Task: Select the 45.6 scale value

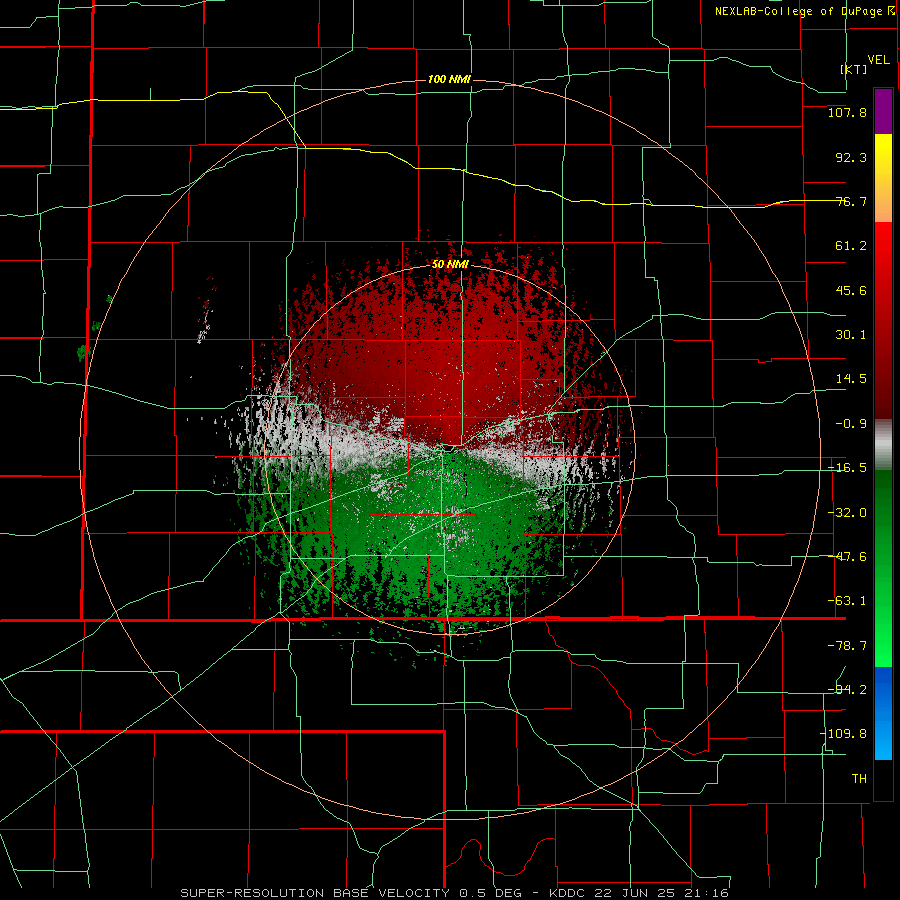Action: point(851,290)
